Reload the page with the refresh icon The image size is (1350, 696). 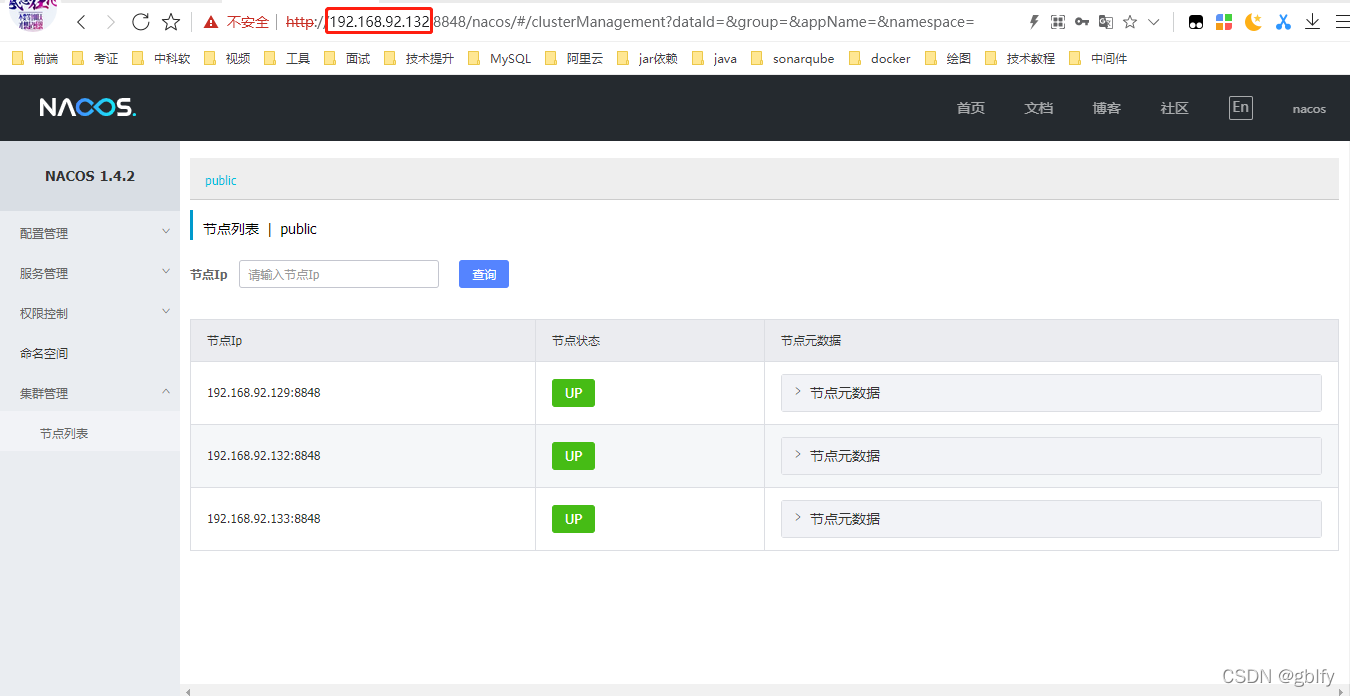141,21
